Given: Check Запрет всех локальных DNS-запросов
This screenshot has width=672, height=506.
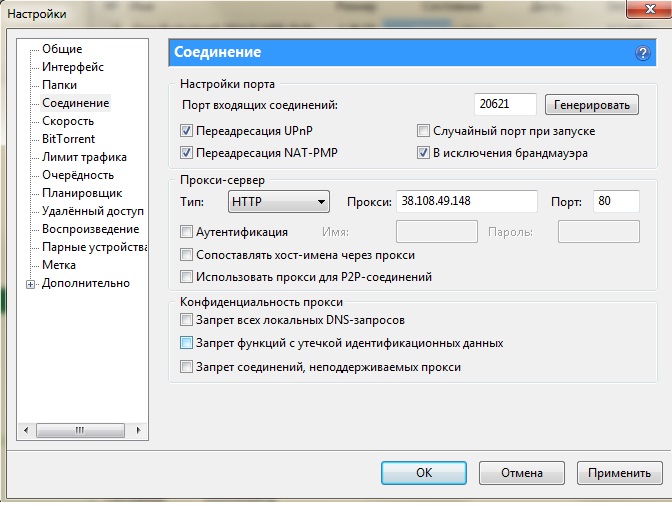Looking at the screenshot, I should coord(186,320).
